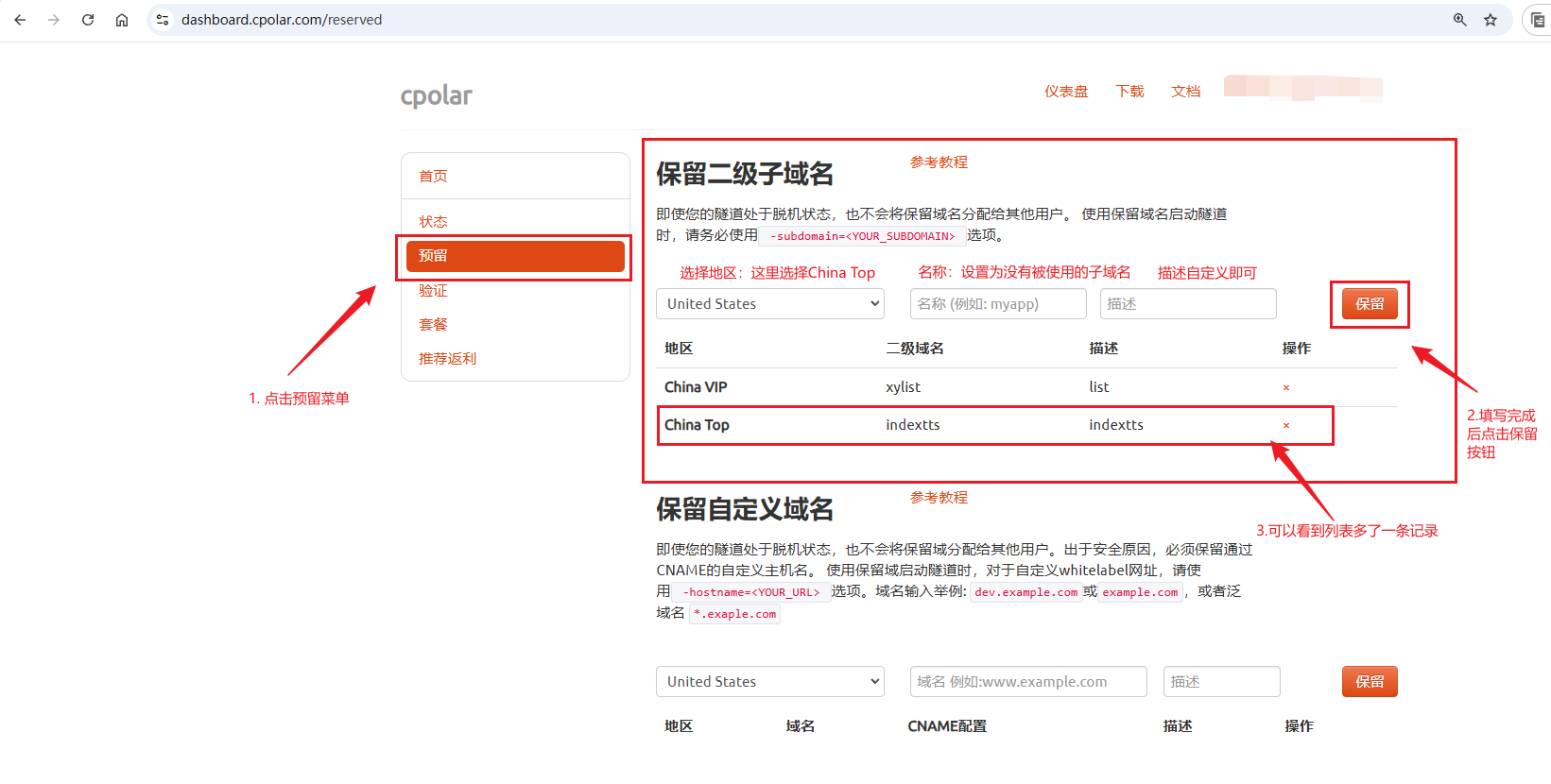Delete the indextts reserved subdomain row
Screen dimensions: 1551x784
[1286, 425]
